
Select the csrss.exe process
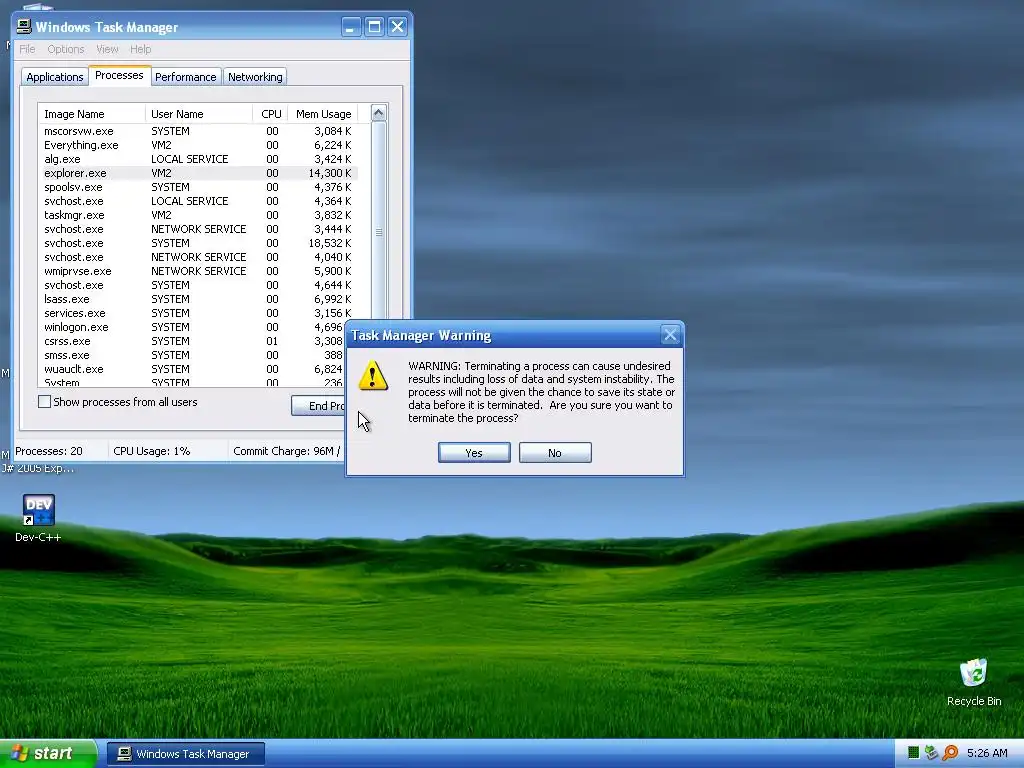click(192, 341)
